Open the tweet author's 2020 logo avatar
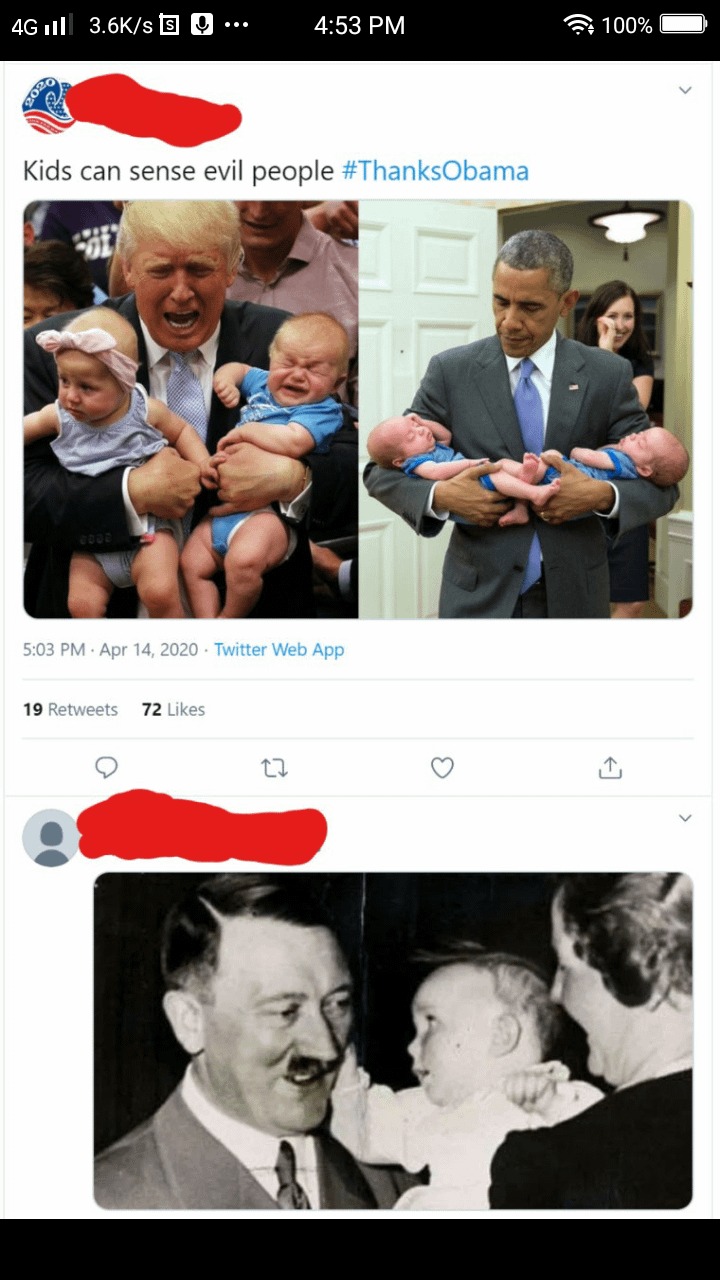 click(47, 105)
